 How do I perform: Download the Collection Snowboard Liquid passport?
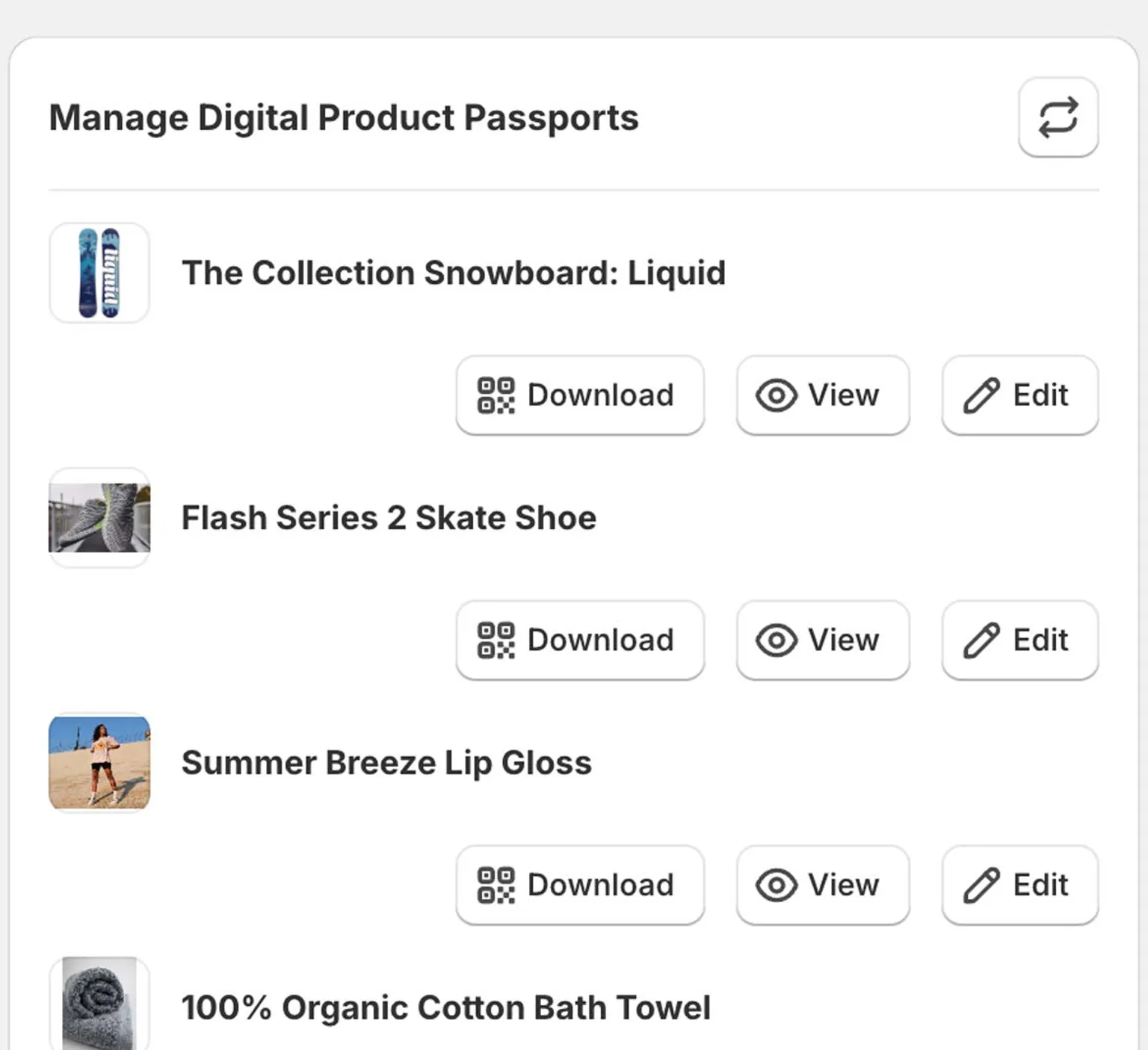click(x=580, y=395)
